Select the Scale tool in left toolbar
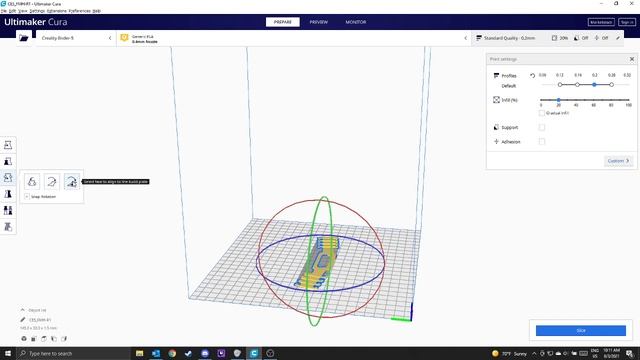The height and width of the screenshot is (360, 640). [x=8, y=161]
